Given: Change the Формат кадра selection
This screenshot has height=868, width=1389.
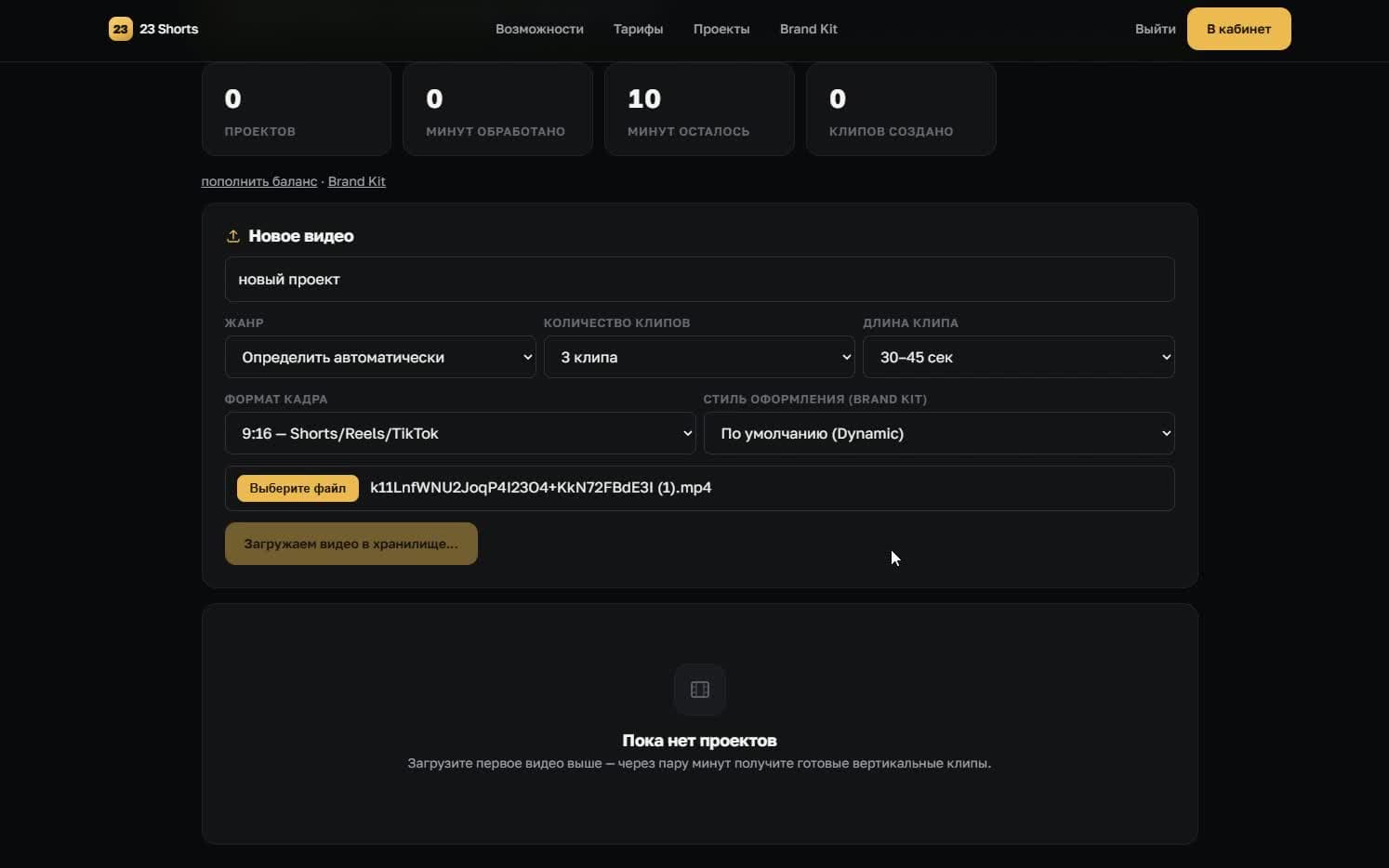Looking at the screenshot, I should coord(460,433).
